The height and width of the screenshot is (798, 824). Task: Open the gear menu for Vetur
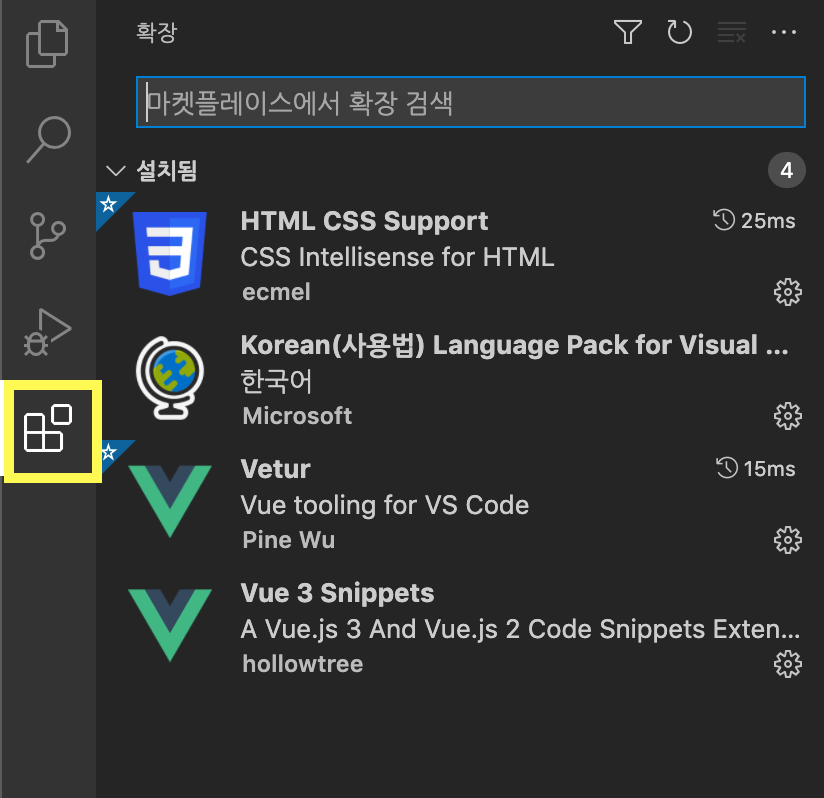pyautogui.click(x=788, y=540)
